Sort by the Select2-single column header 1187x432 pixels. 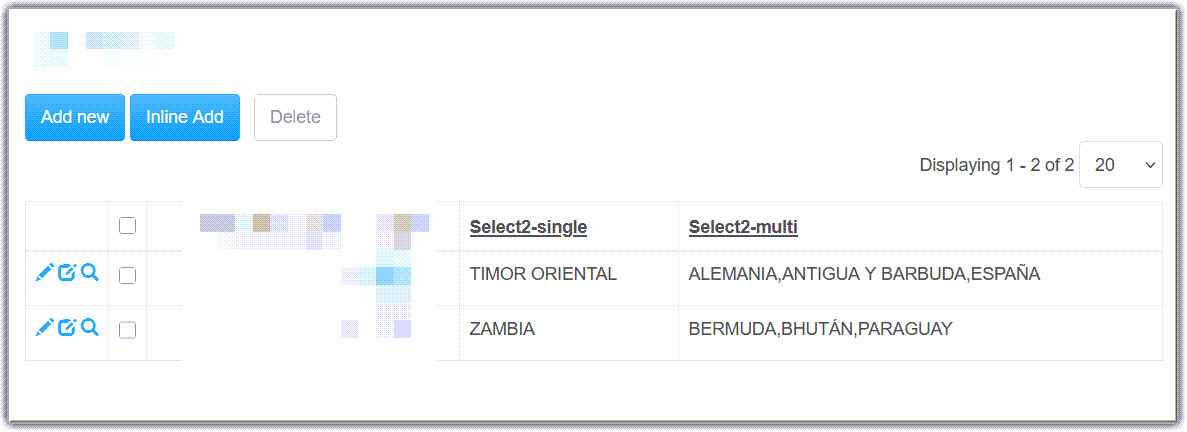(x=528, y=226)
